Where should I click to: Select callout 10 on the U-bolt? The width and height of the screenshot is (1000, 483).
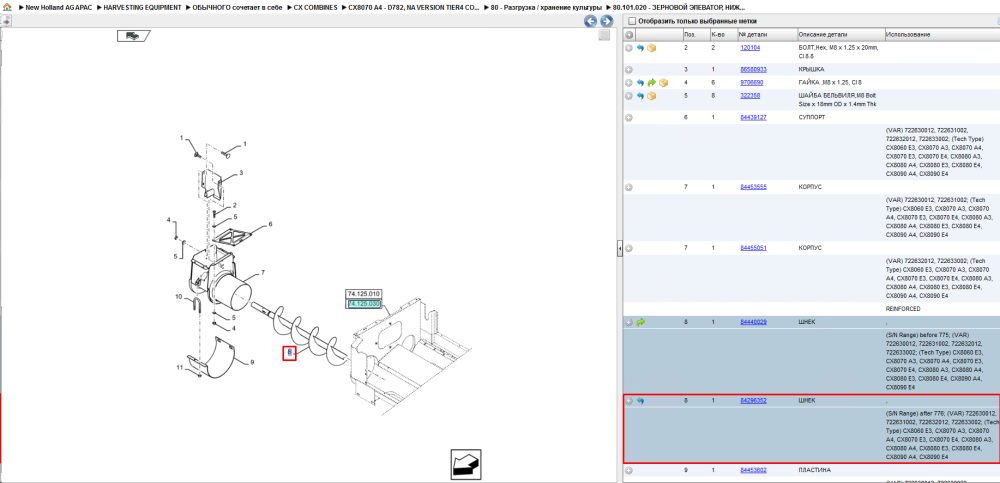(x=179, y=297)
